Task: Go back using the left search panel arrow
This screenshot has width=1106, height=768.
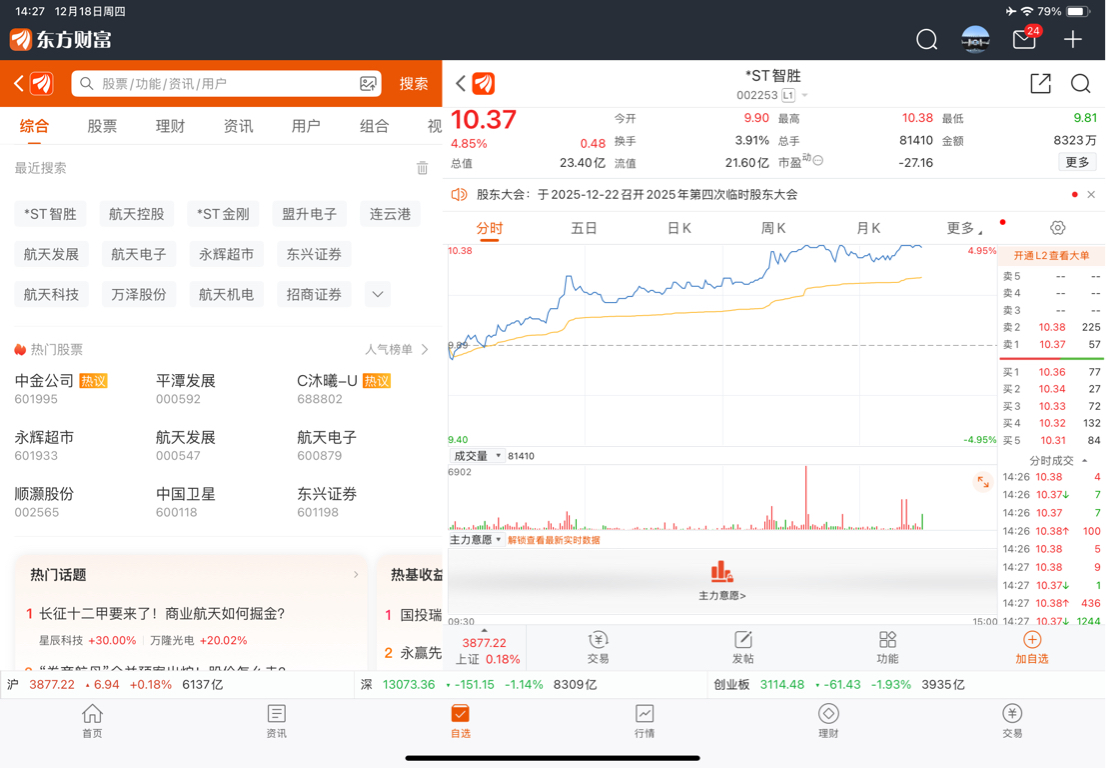Action: (x=18, y=83)
